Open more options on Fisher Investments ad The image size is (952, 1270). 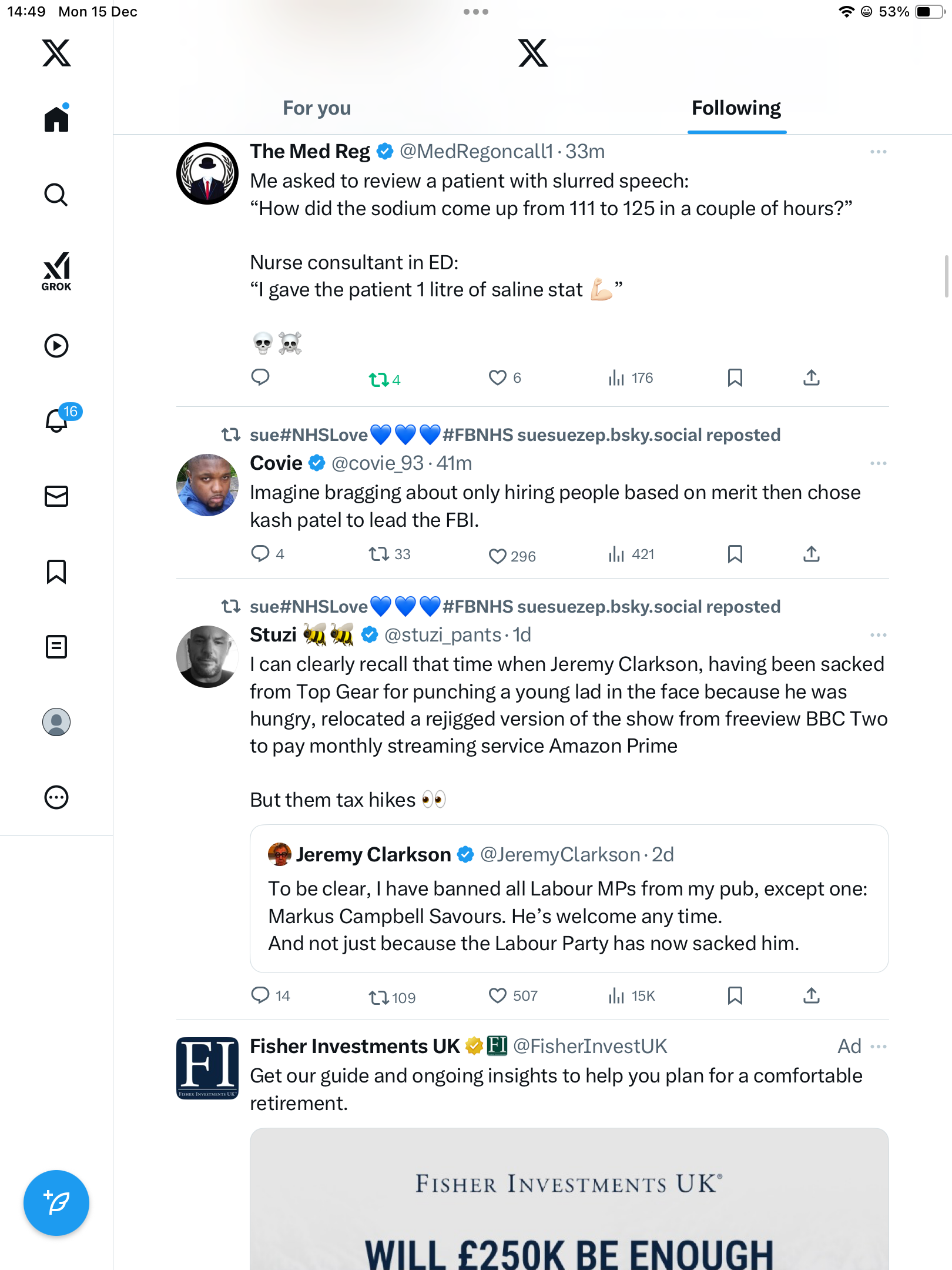pyautogui.click(x=878, y=1047)
